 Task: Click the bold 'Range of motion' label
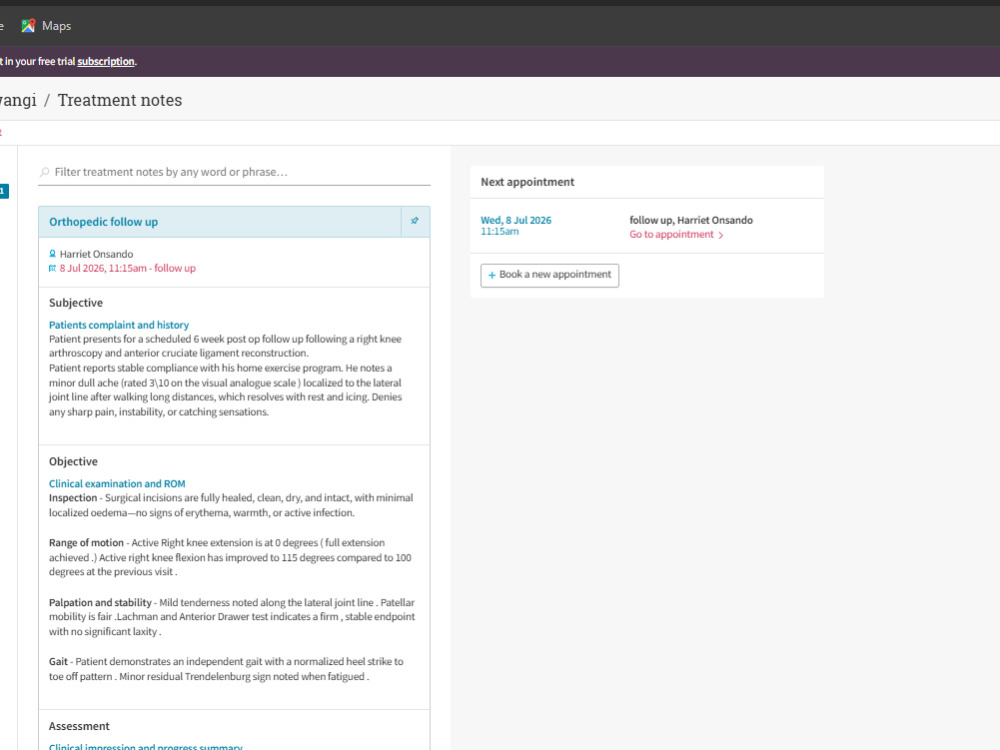pyautogui.click(x=86, y=543)
